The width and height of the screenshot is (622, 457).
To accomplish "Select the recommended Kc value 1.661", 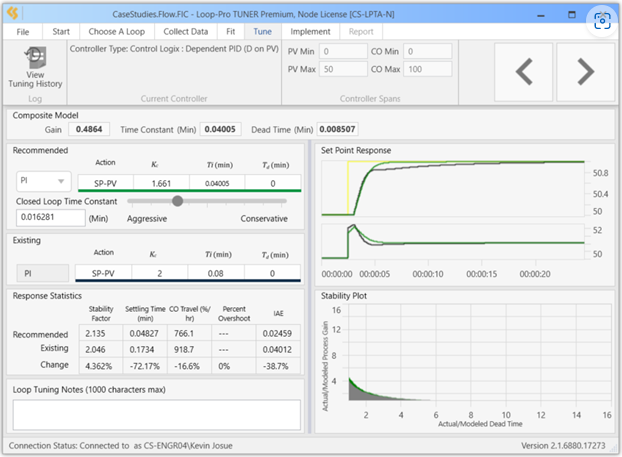I will click(161, 183).
